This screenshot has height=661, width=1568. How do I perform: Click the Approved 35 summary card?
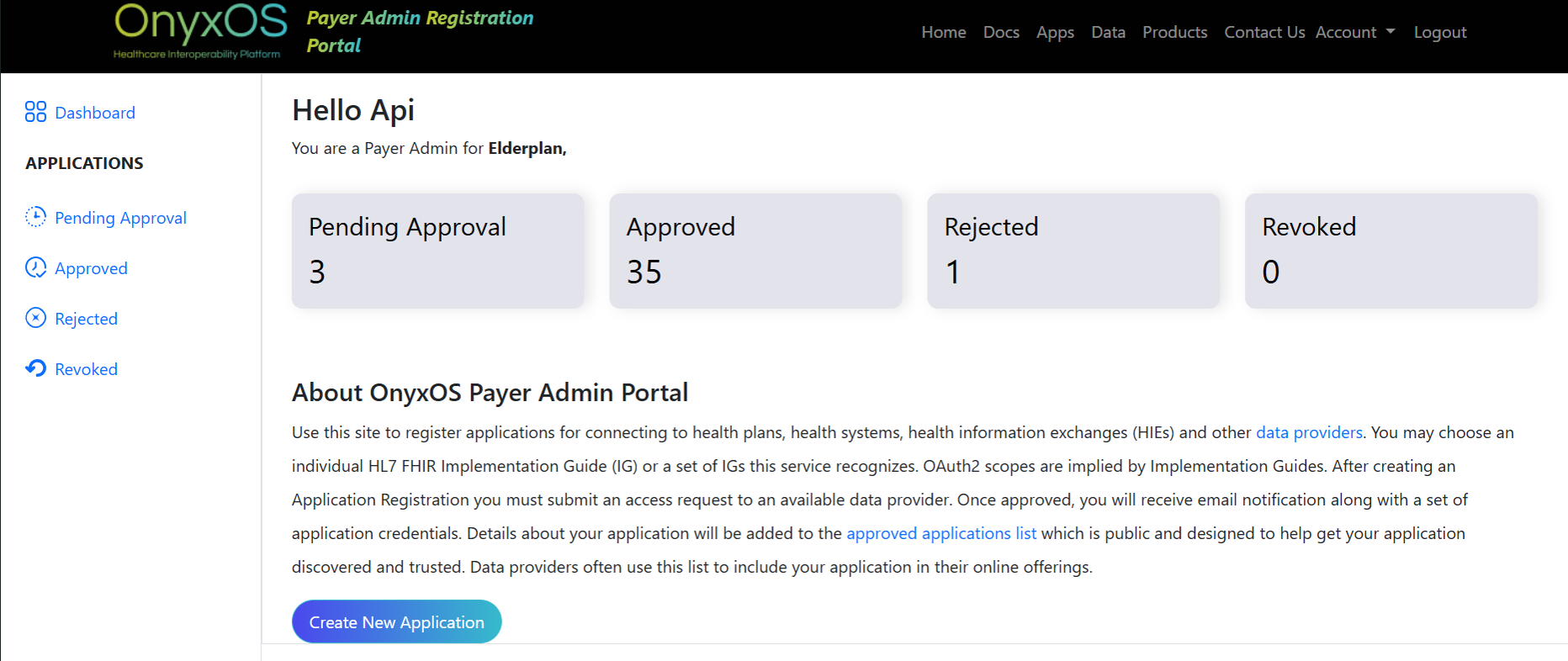click(x=755, y=251)
